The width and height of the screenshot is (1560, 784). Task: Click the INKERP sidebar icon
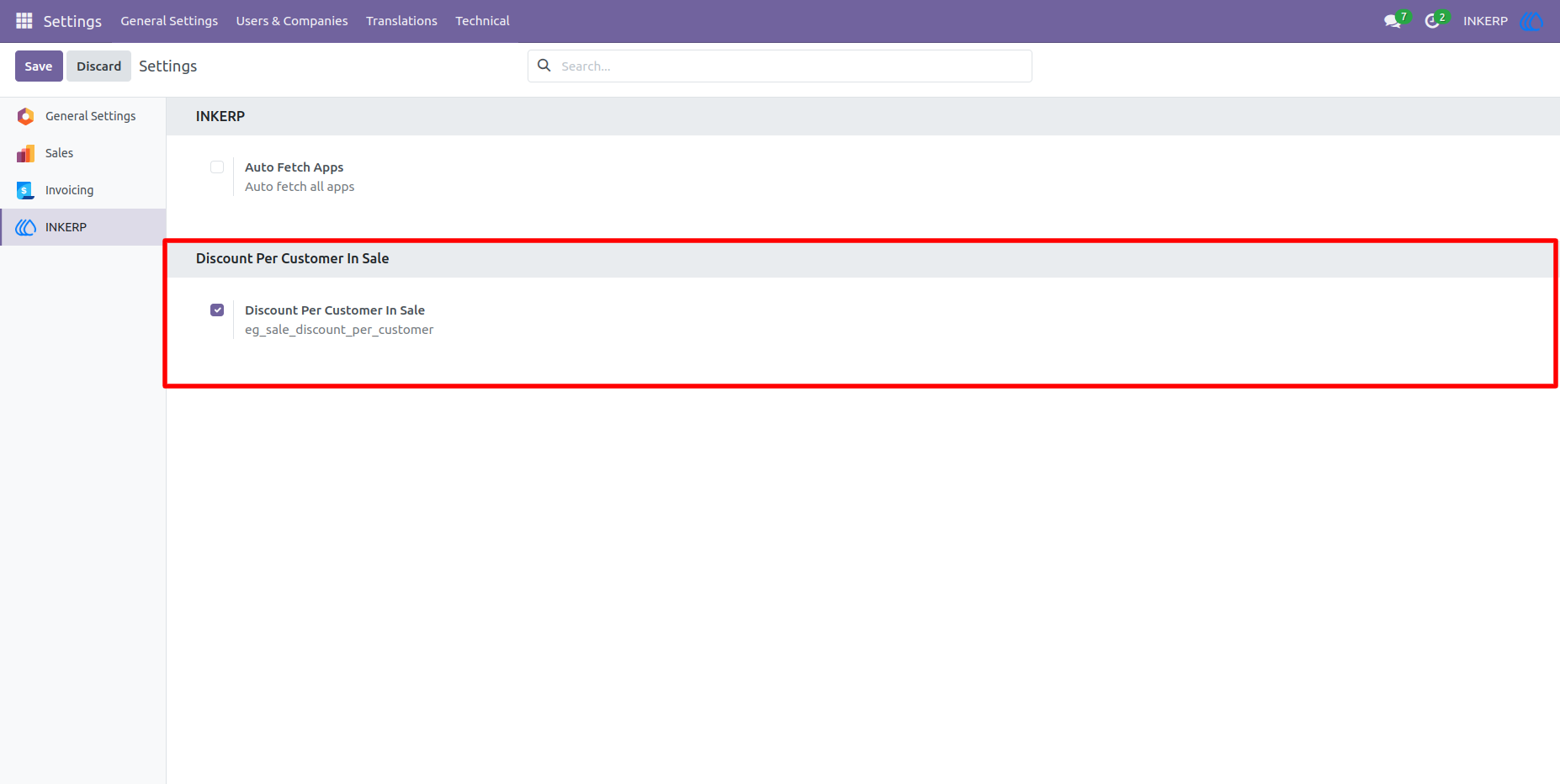click(x=26, y=227)
